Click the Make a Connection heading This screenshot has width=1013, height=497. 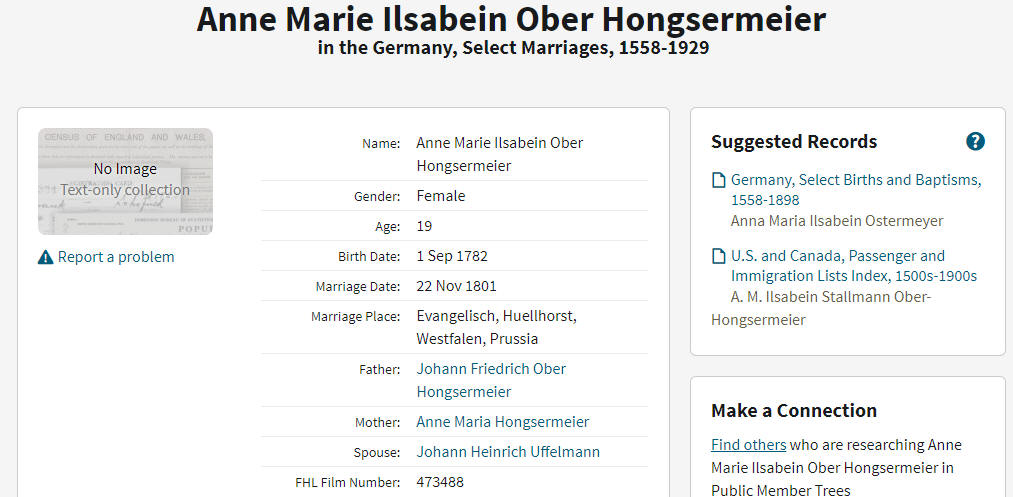(794, 410)
